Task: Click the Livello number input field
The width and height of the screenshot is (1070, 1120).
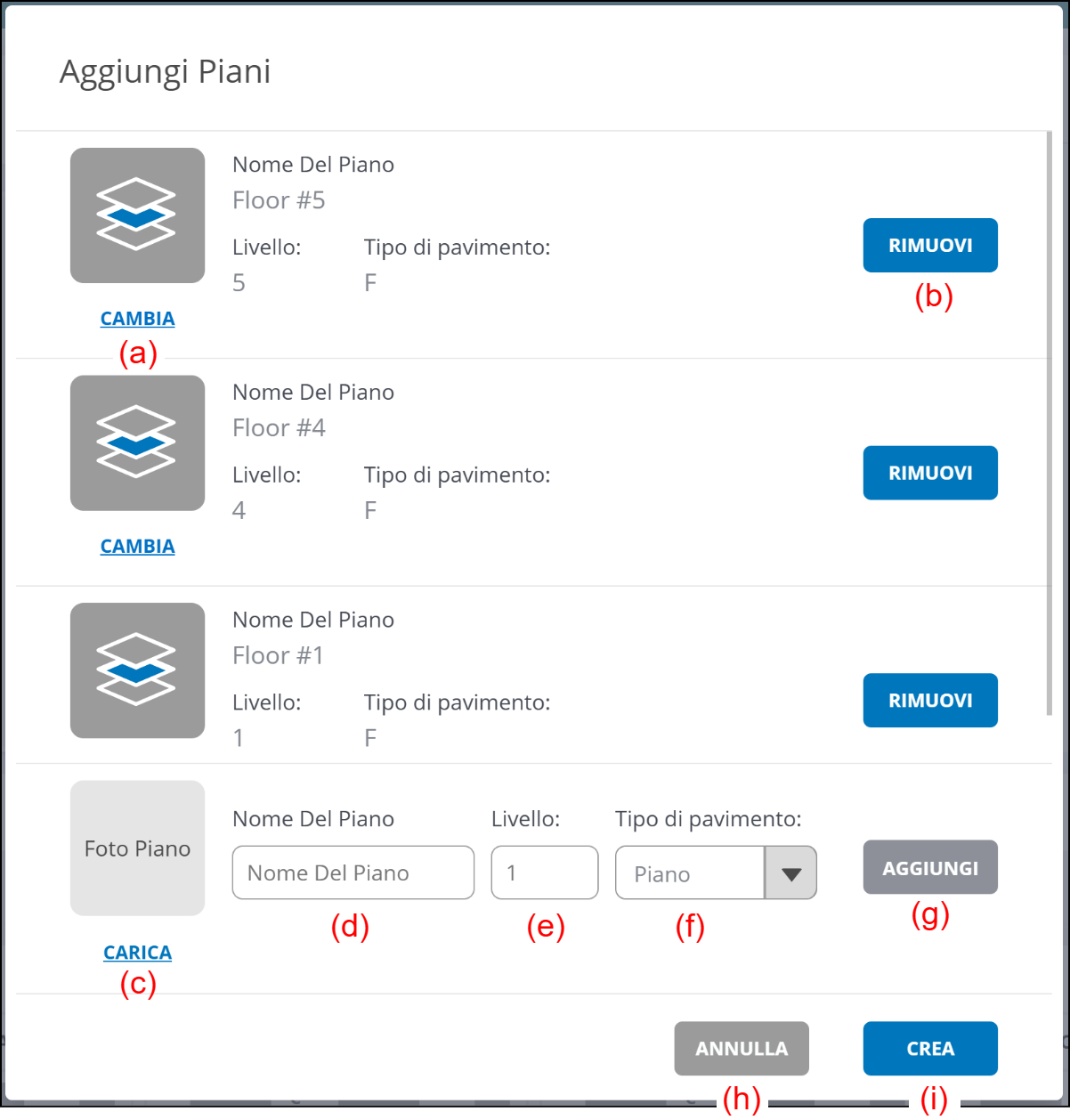Action: [x=544, y=873]
